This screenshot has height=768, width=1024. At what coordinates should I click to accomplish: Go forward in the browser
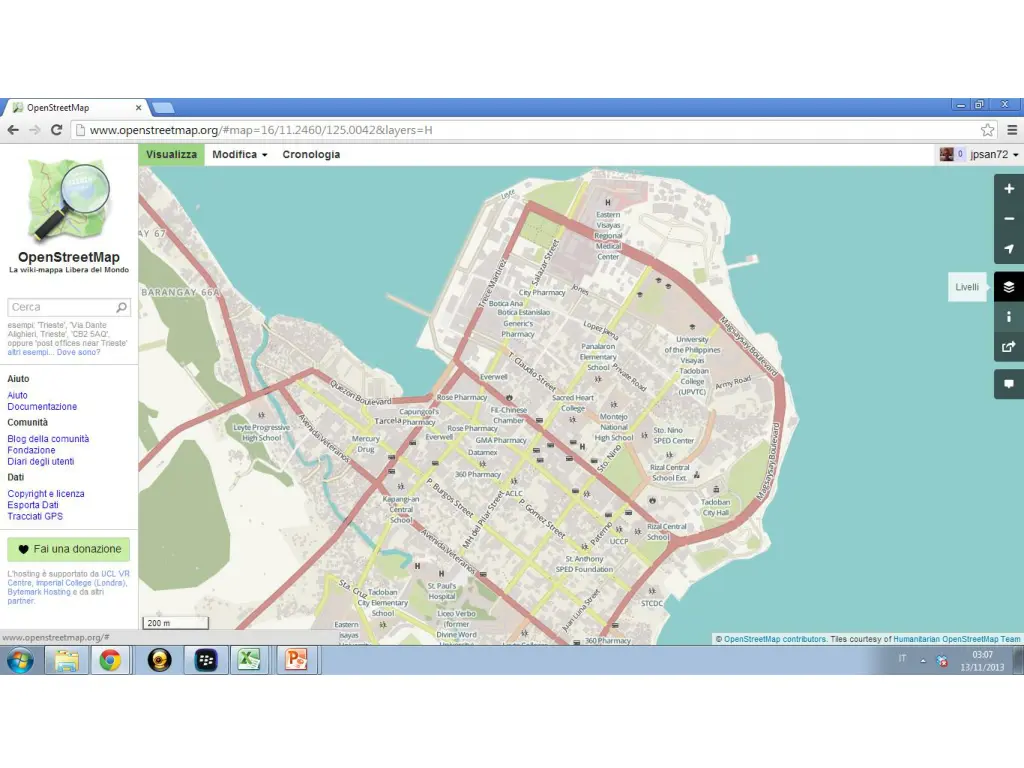point(35,130)
